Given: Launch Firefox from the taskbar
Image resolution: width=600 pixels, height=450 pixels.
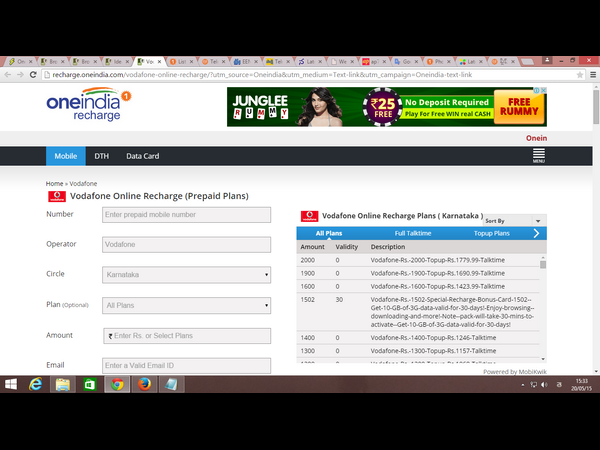Looking at the screenshot, I should [143, 384].
